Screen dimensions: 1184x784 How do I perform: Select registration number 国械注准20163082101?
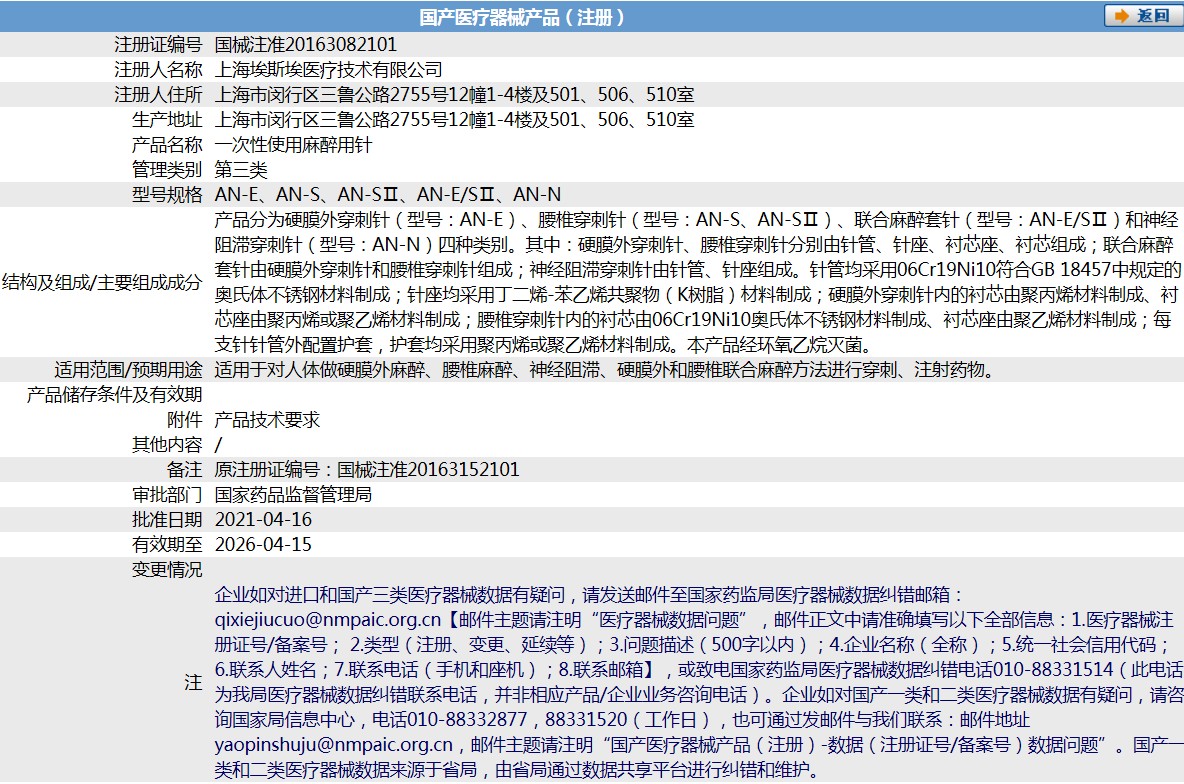[x=306, y=45]
